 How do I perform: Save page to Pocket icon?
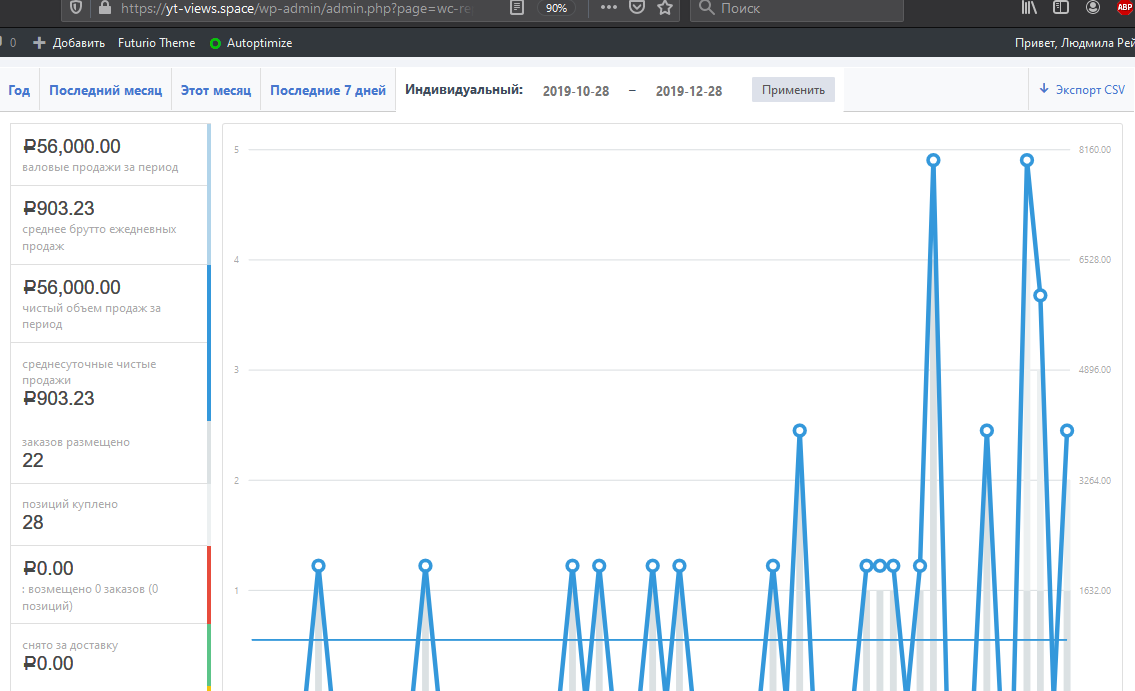point(637,7)
